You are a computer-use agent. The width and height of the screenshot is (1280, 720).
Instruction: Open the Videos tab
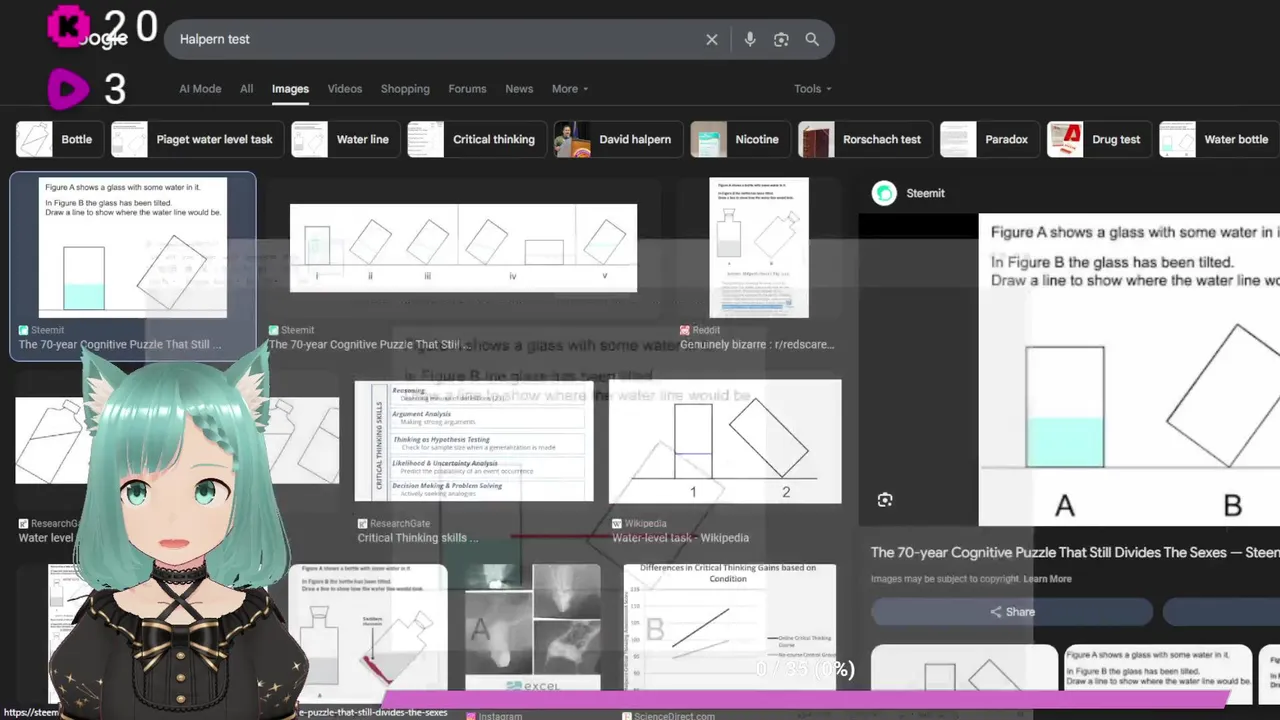click(x=345, y=89)
